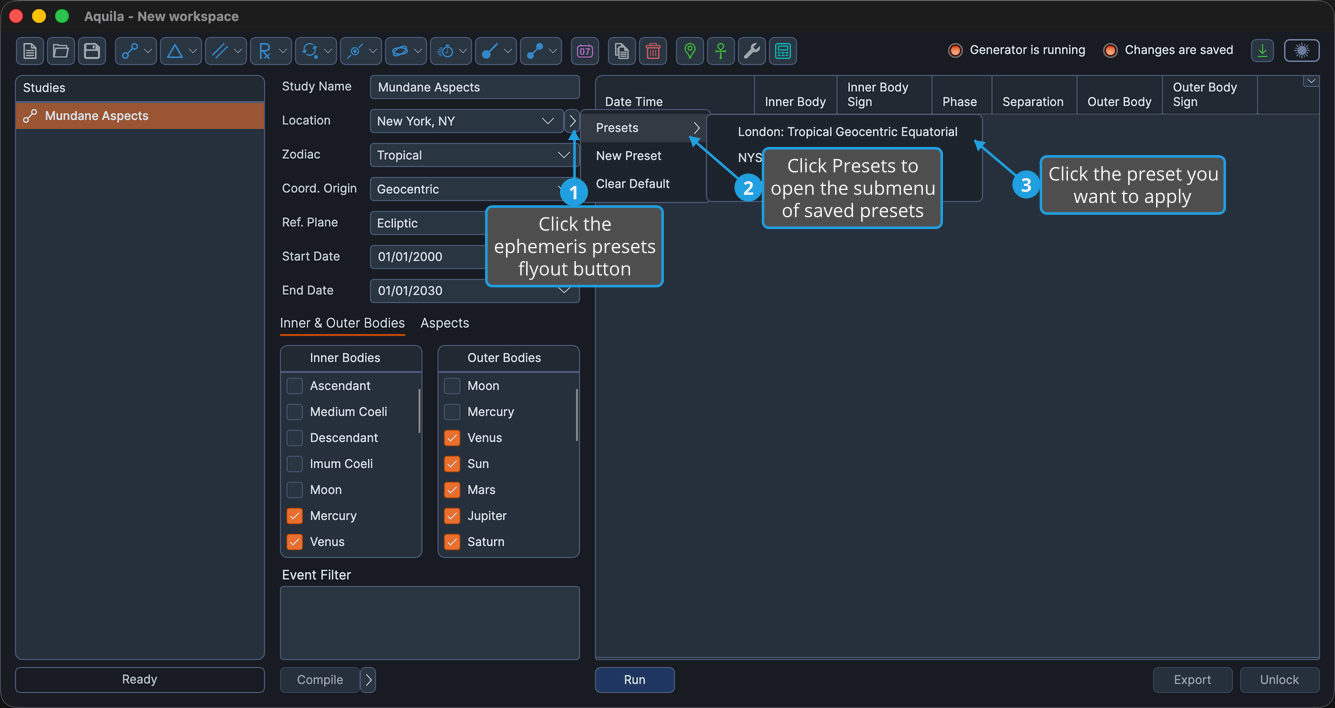Click the duplicate copy pages icon
Screen dimensions: 1335x708
coord(622,51)
